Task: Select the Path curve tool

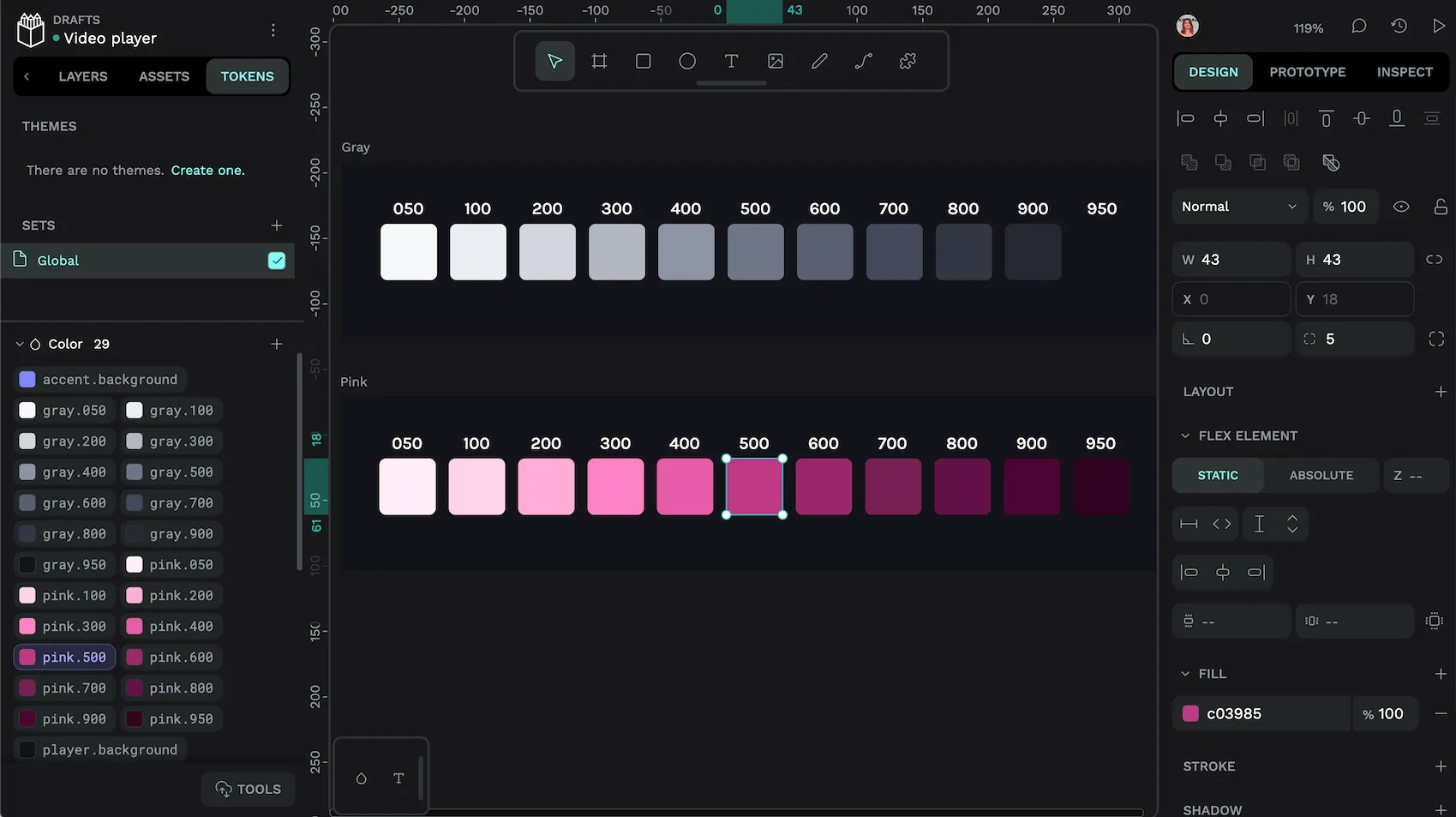Action: tap(864, 61)
